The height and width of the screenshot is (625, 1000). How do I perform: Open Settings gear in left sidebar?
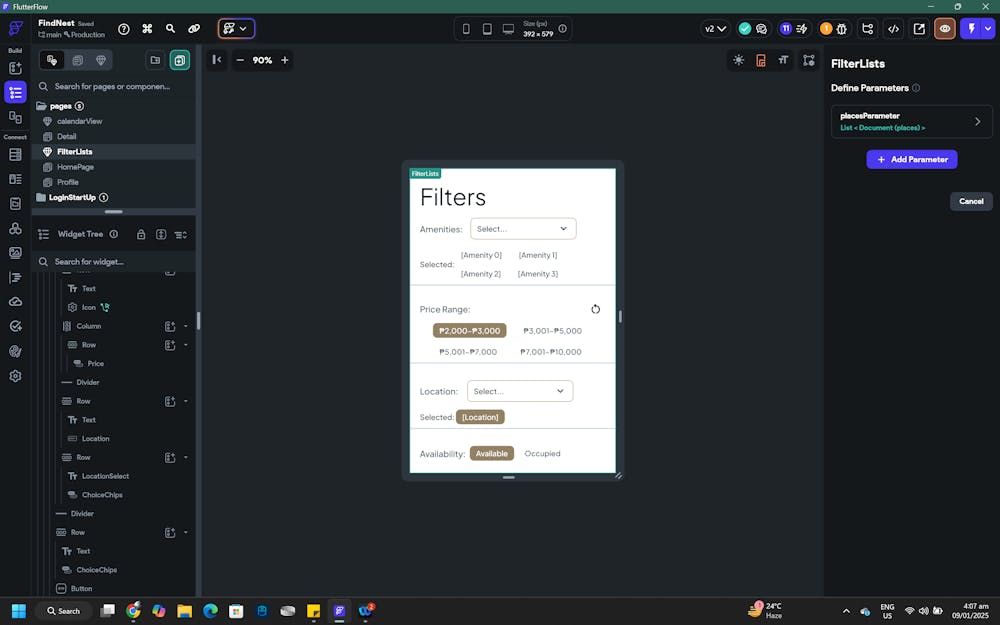tap(15, 376)
